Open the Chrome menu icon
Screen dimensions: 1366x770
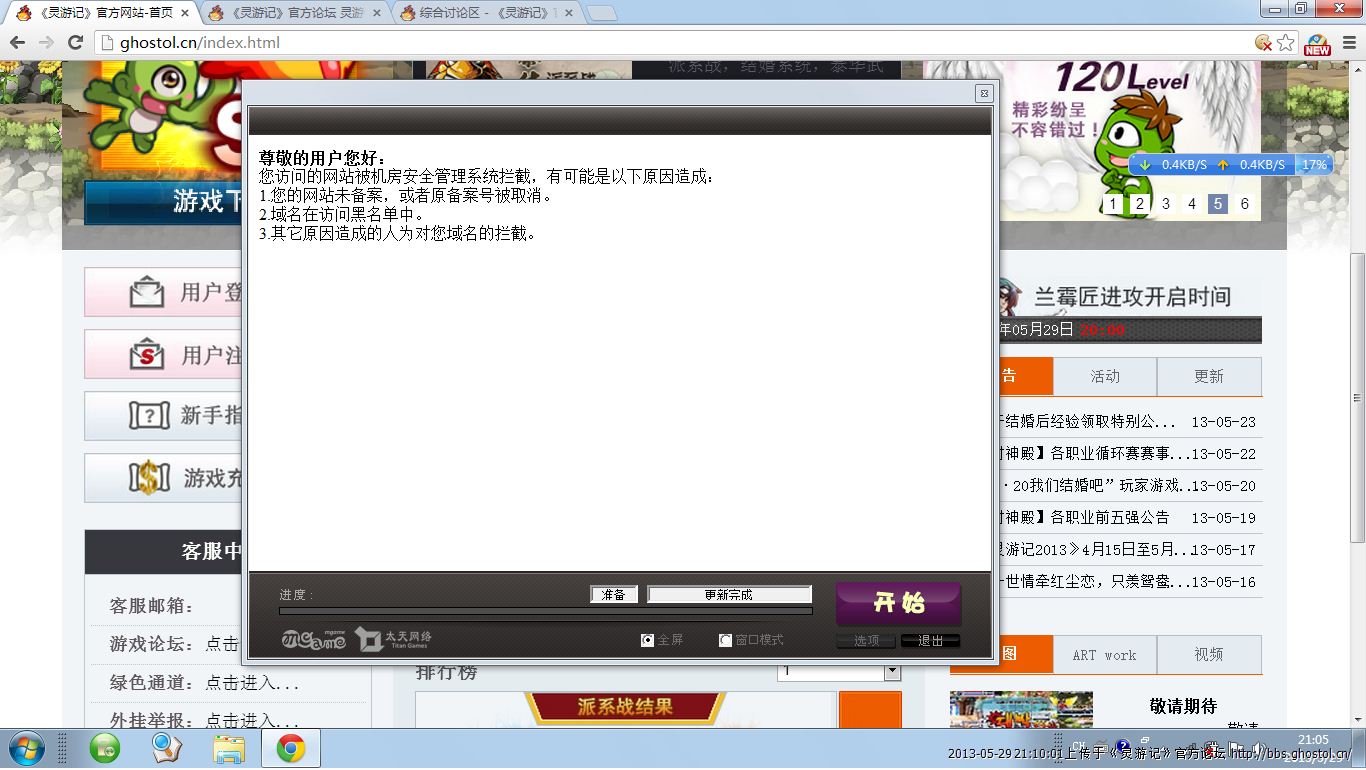point(1348,42)
